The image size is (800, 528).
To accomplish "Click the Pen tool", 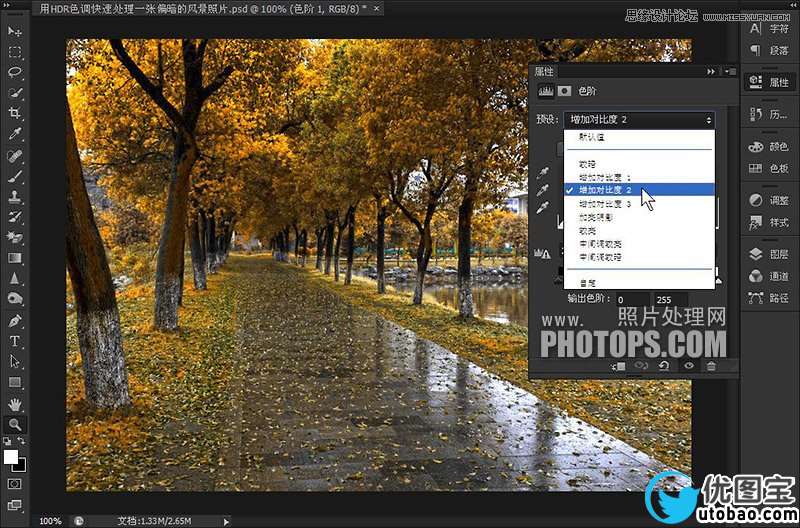I will [x=15, y=321].
